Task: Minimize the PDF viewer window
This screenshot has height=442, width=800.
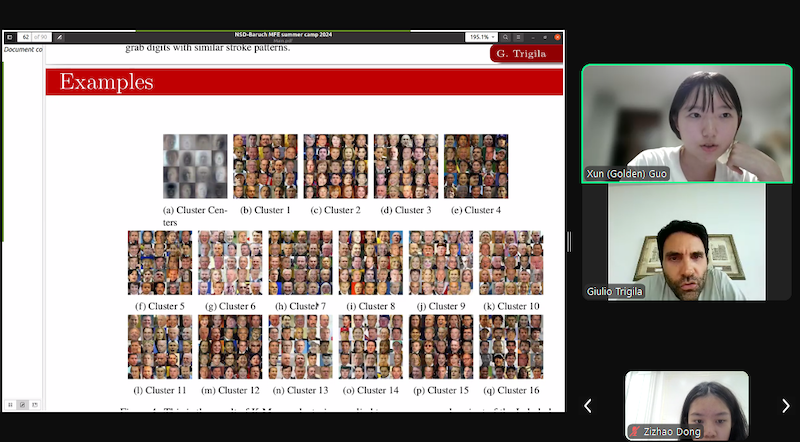Action: tap(533, 37)
